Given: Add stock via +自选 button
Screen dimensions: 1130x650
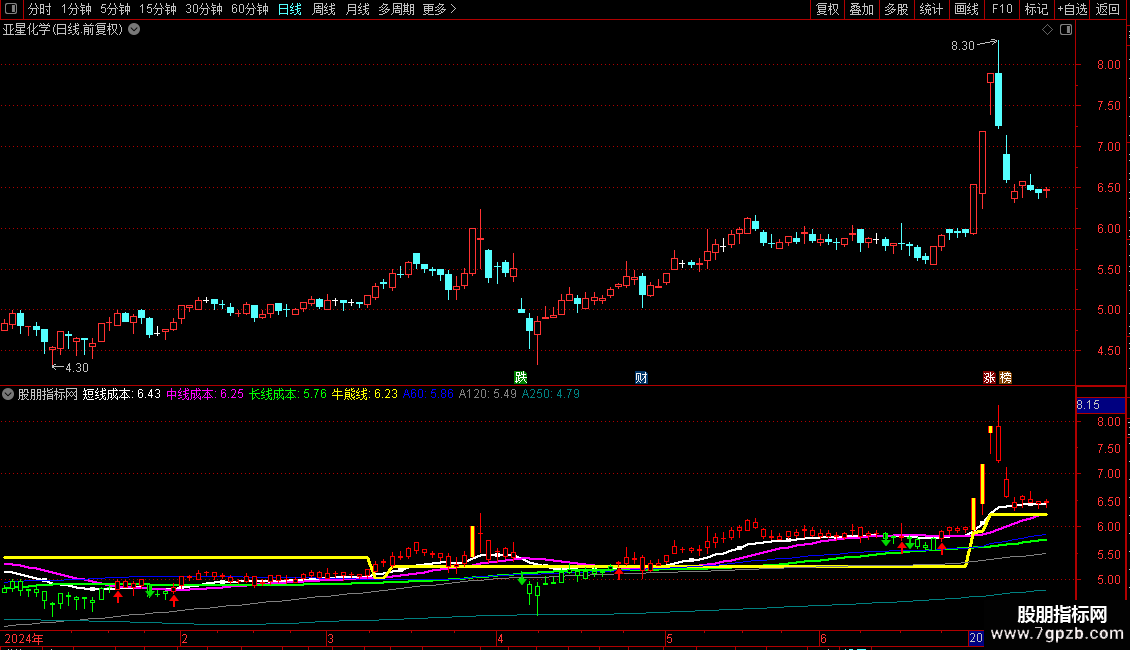Looking at the screenshot, I should click(1072, 9).
